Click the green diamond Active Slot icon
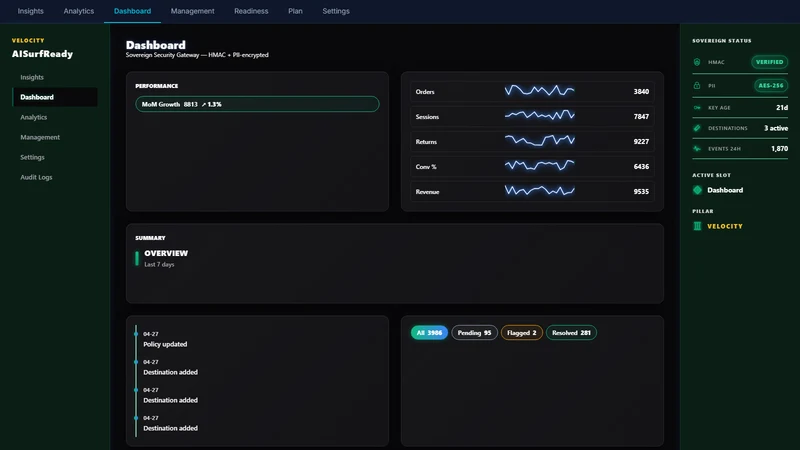 pyautogui.click(x=697, y=190)
